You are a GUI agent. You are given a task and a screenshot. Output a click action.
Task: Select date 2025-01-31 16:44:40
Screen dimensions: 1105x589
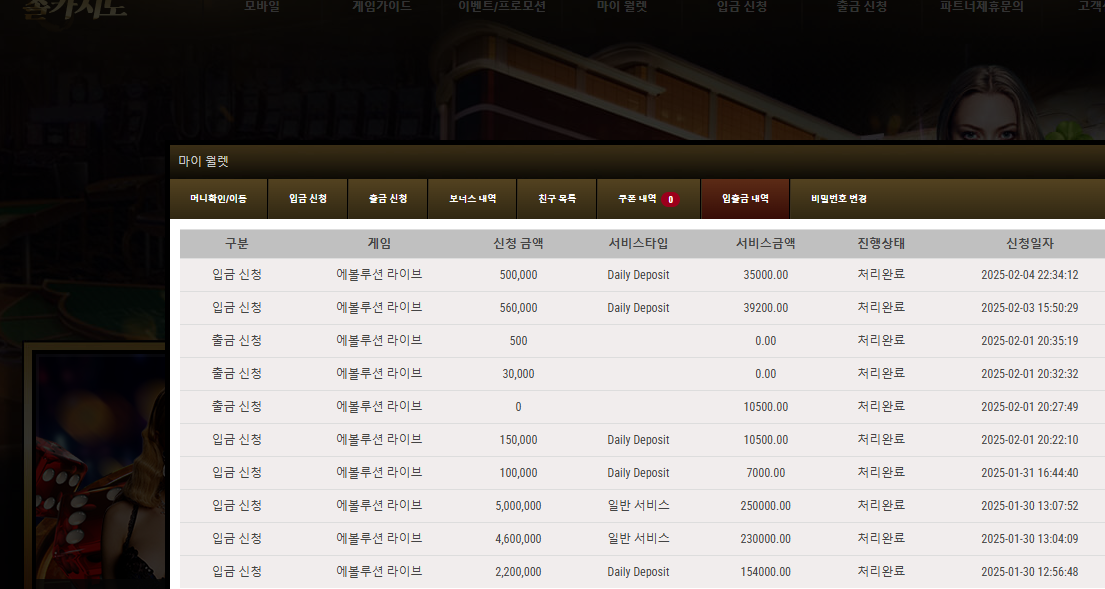pos(1030,473)
